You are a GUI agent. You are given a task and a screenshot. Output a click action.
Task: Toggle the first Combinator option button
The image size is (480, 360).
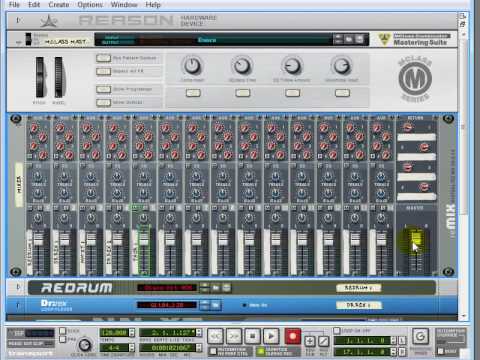[x=103, y=58]
